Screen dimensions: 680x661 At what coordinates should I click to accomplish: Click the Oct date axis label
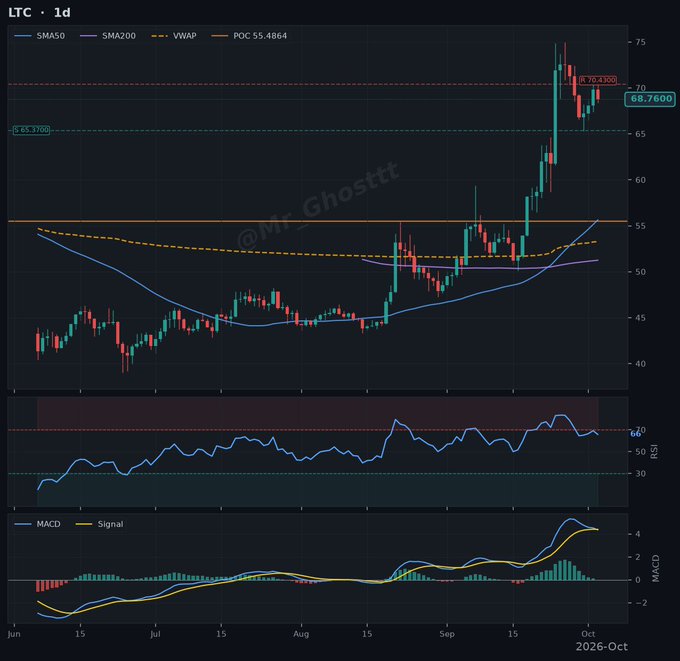tap(588, 634)
